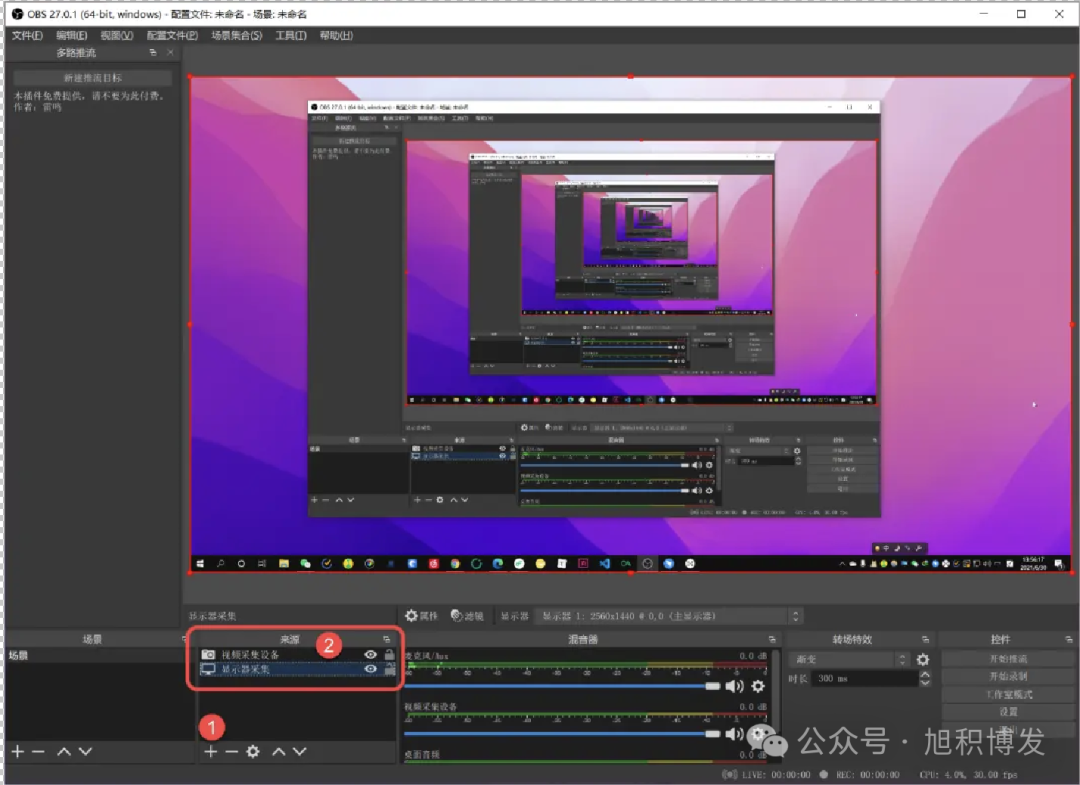Click VS Code icon in captured taskbar
The height and width of the screenshot is (785, 1080).
click(x=605, y=564)
